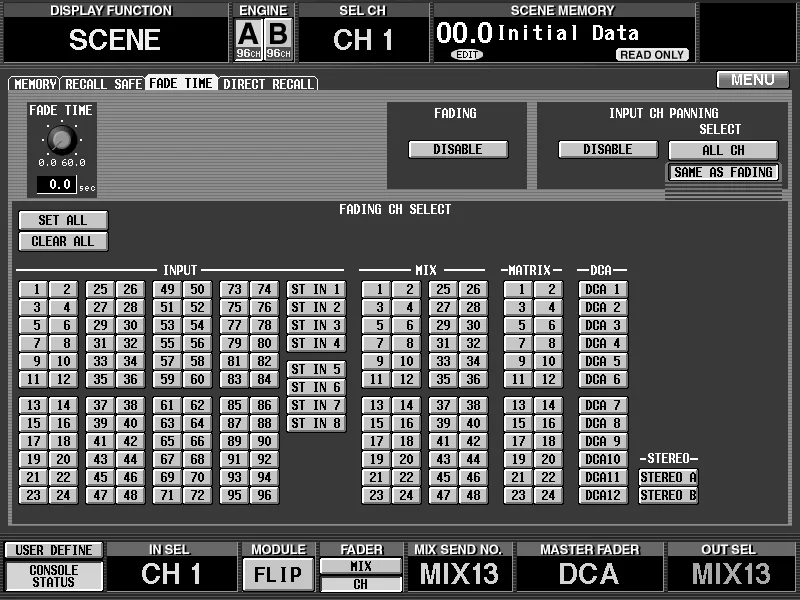Toggle DCA 6 fading
Screen dimensions: 800x600
coord(603,380)
